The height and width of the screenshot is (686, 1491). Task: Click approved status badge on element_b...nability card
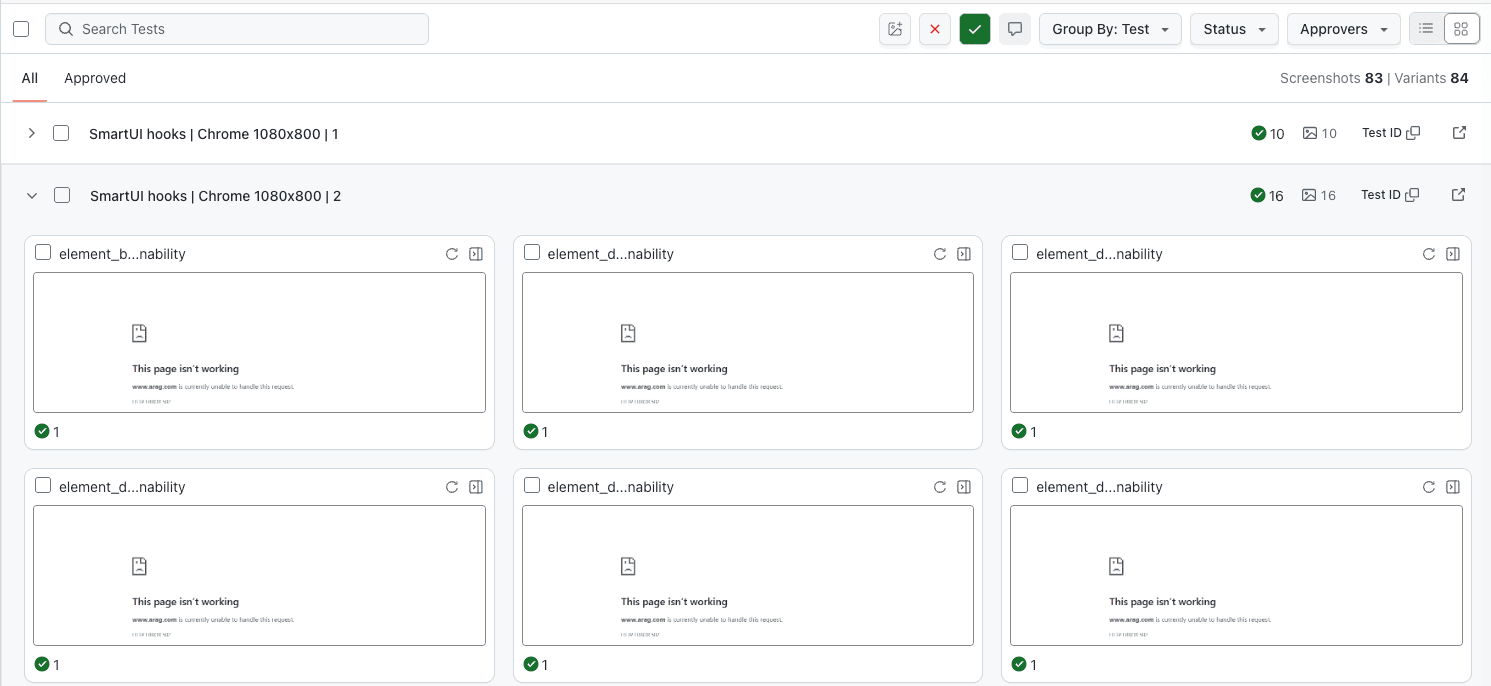click(42, 431)
